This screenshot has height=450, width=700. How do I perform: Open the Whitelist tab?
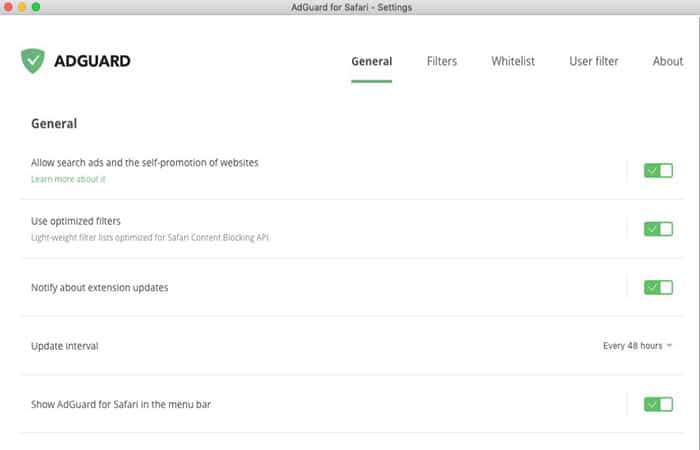(513, 61)
